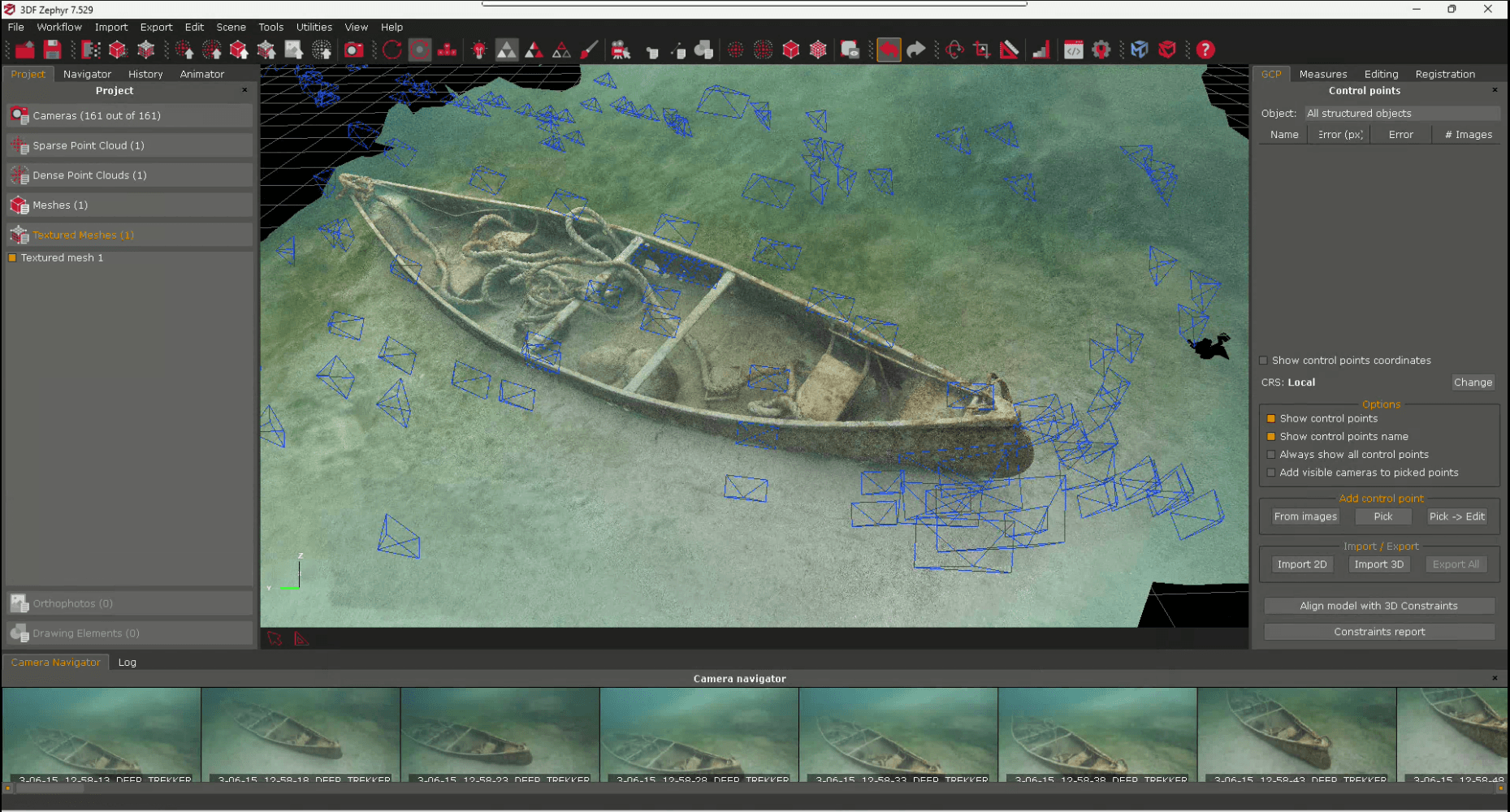
Task: Enable Show control points coordinates
Action: click(x=1264, y=360)
